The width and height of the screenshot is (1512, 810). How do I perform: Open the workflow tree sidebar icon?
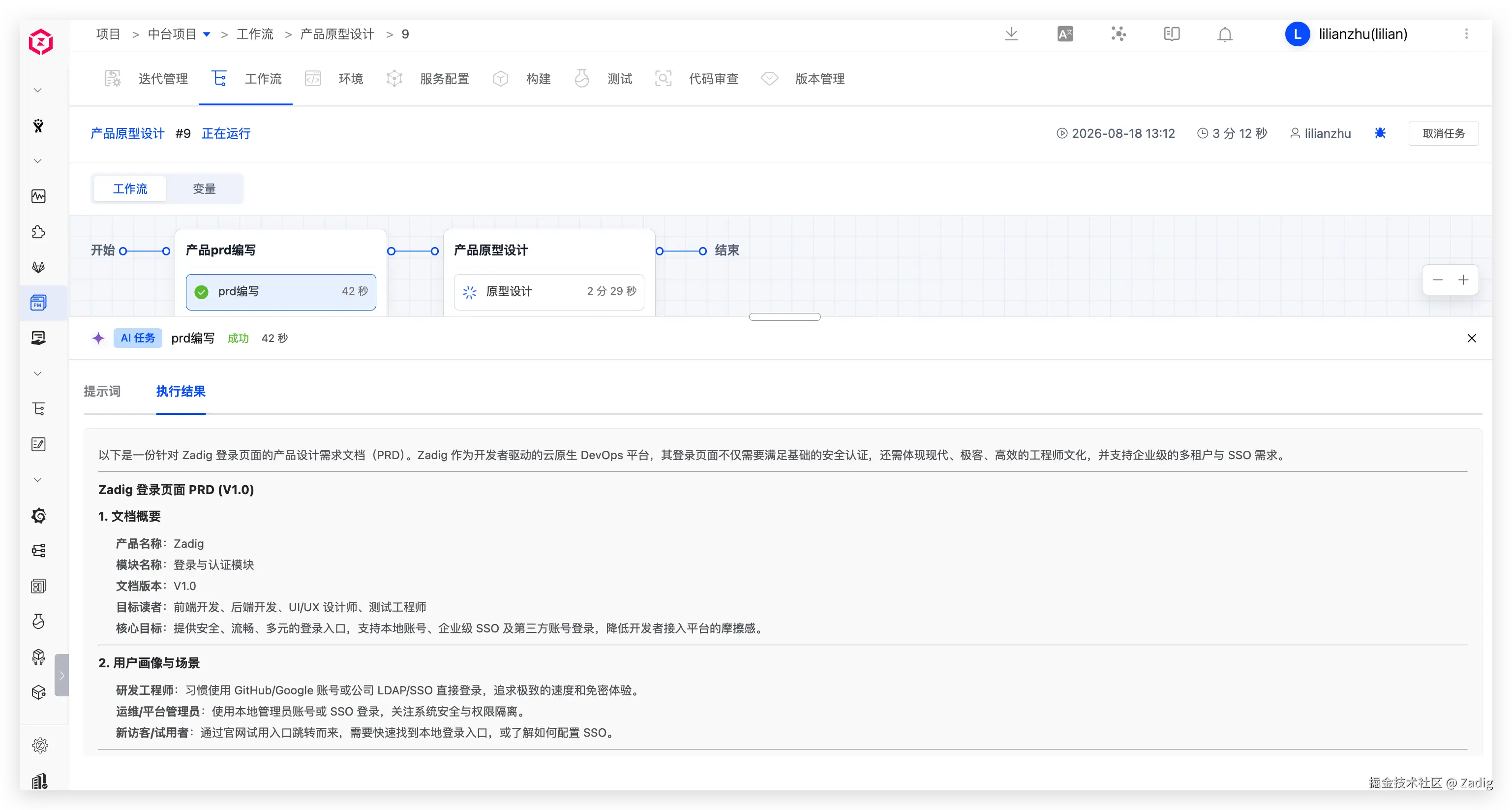click(x=39, y=409)
